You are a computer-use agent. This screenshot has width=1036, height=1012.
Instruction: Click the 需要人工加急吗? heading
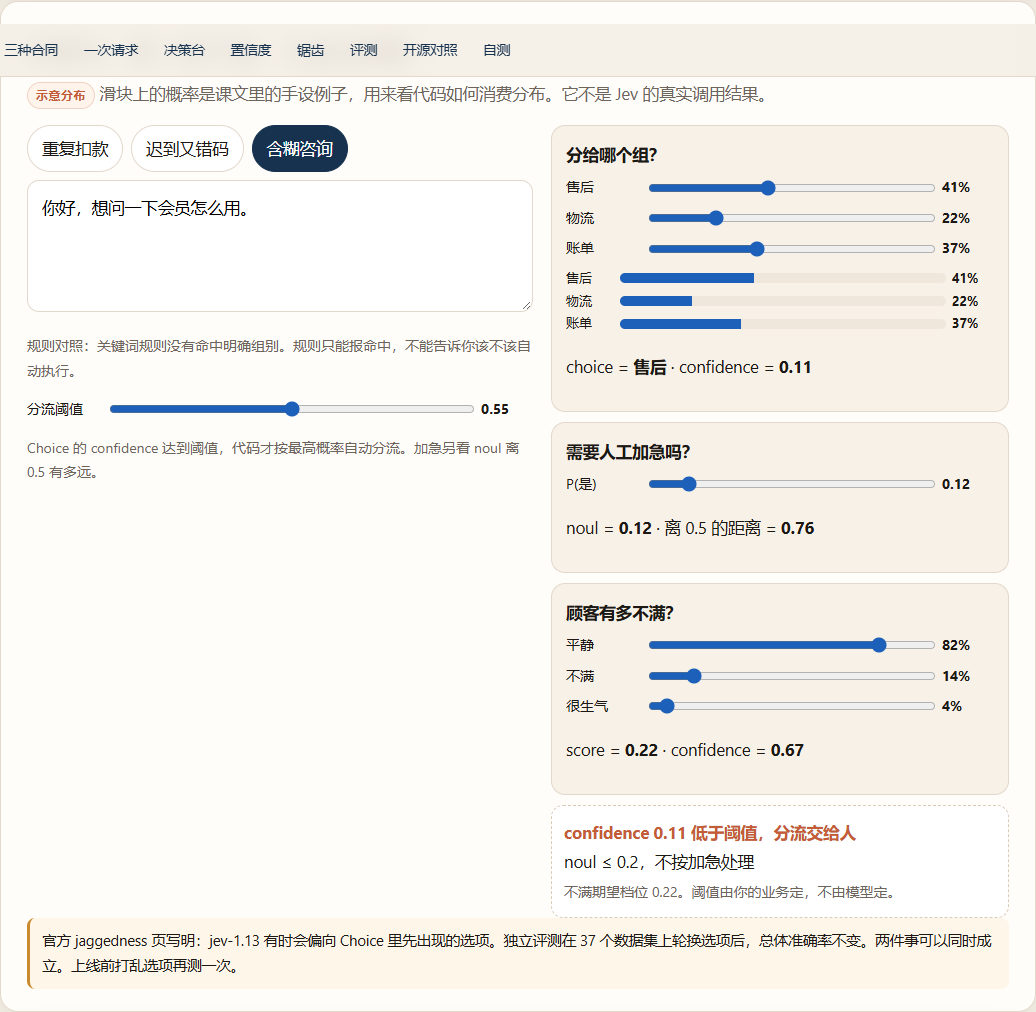point(628,452)
